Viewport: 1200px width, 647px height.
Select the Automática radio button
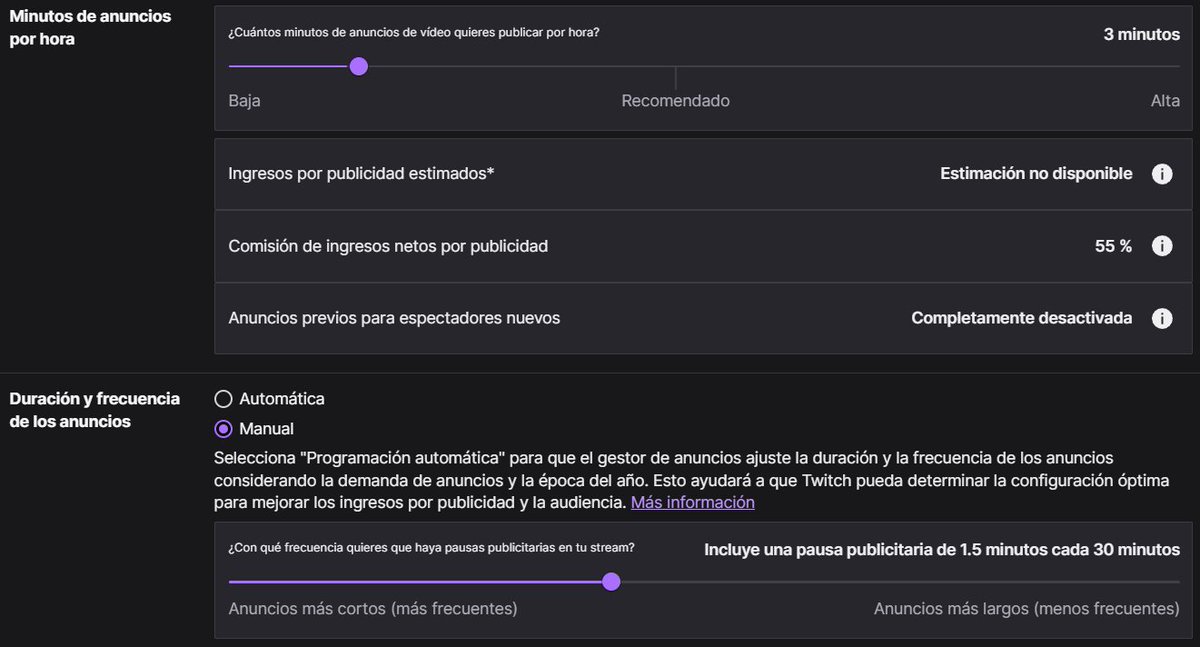coord(224,399)
